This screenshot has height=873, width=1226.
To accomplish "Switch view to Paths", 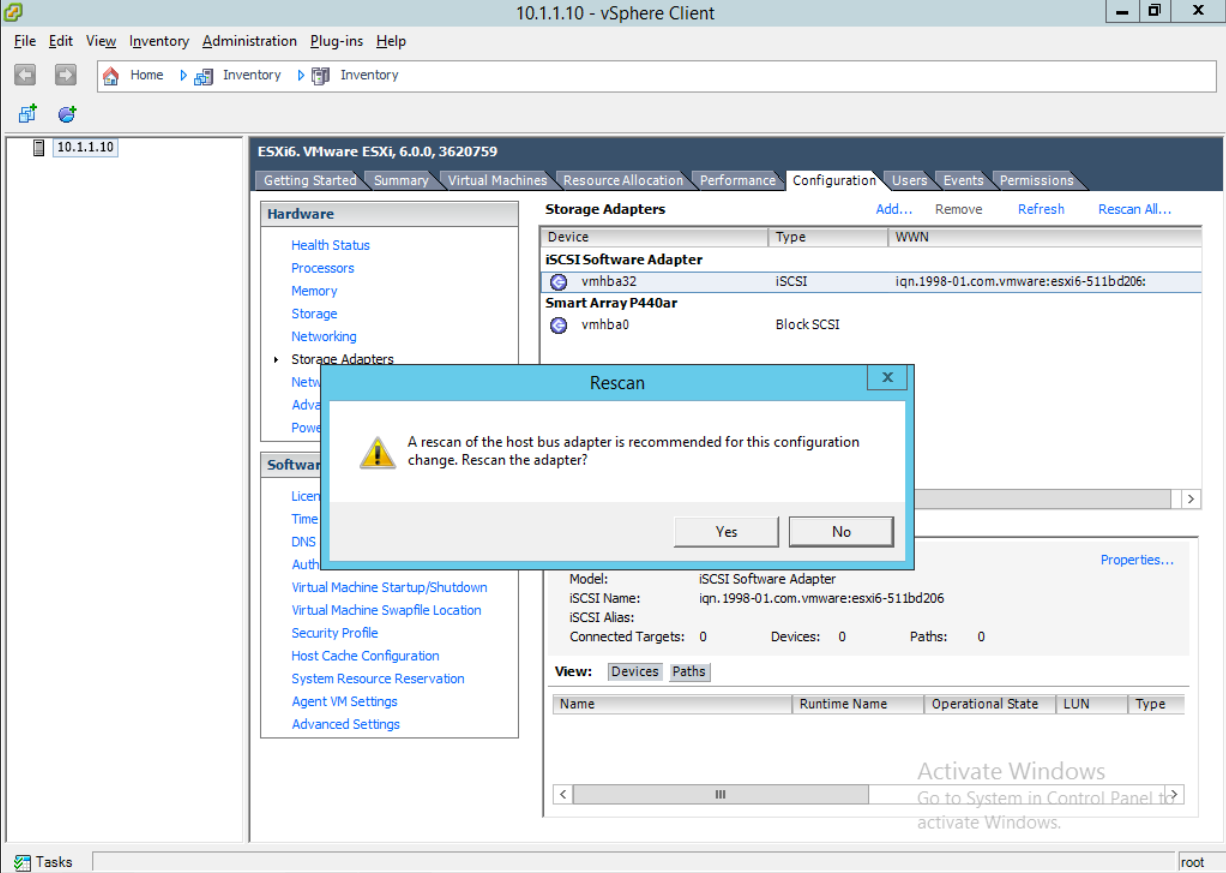I will pos(689,671).
